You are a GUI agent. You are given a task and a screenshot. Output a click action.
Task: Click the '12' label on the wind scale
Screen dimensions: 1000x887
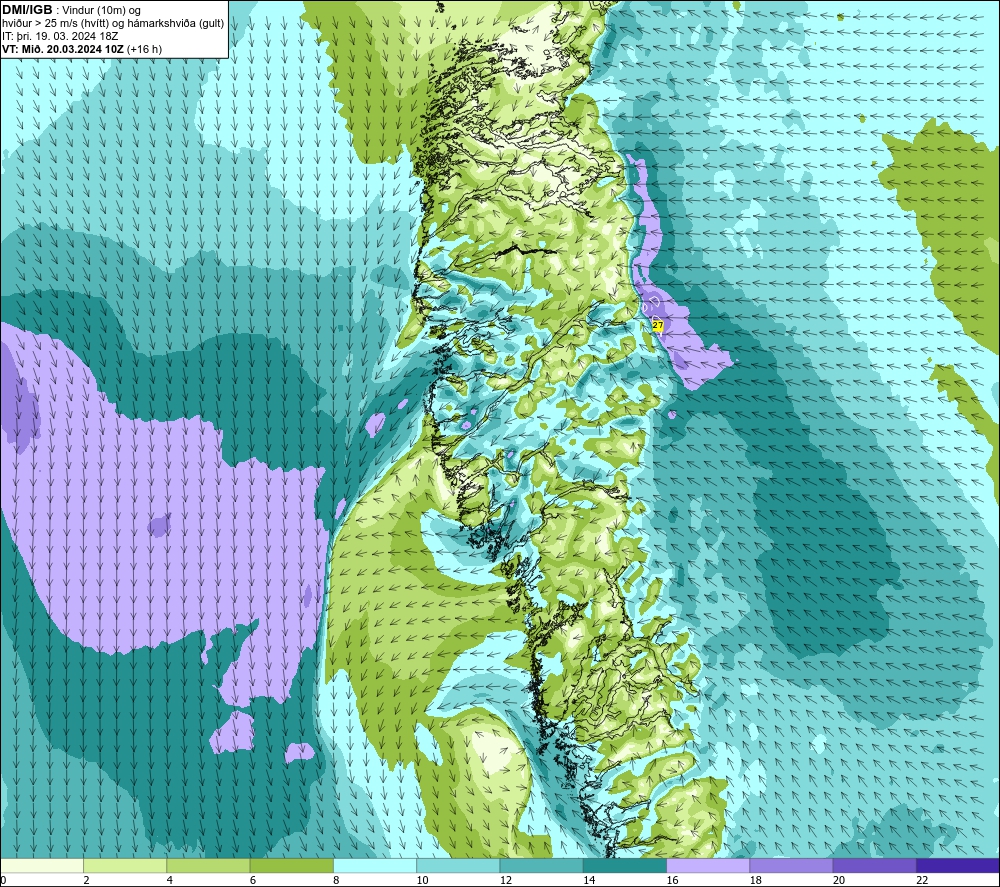[506, 880]
